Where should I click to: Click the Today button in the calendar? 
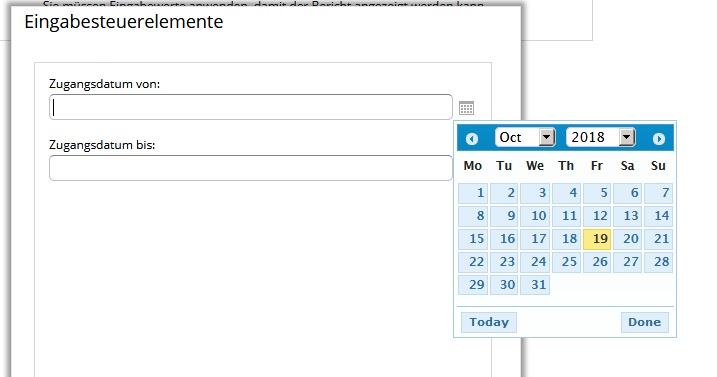(x=489, y=322)
